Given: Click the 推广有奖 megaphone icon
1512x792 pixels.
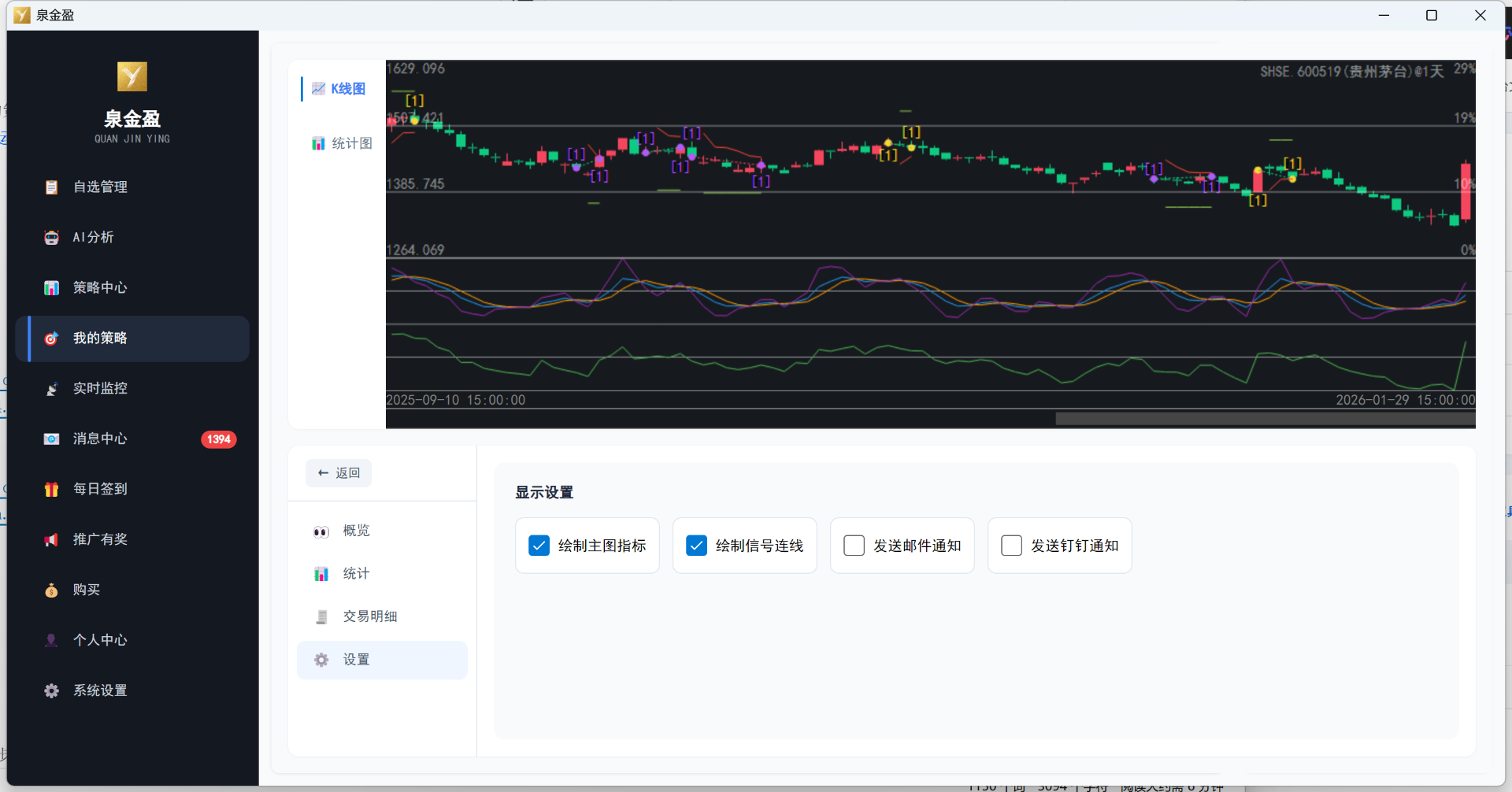Looking at the screenshot, I should [x=52, y=540].
